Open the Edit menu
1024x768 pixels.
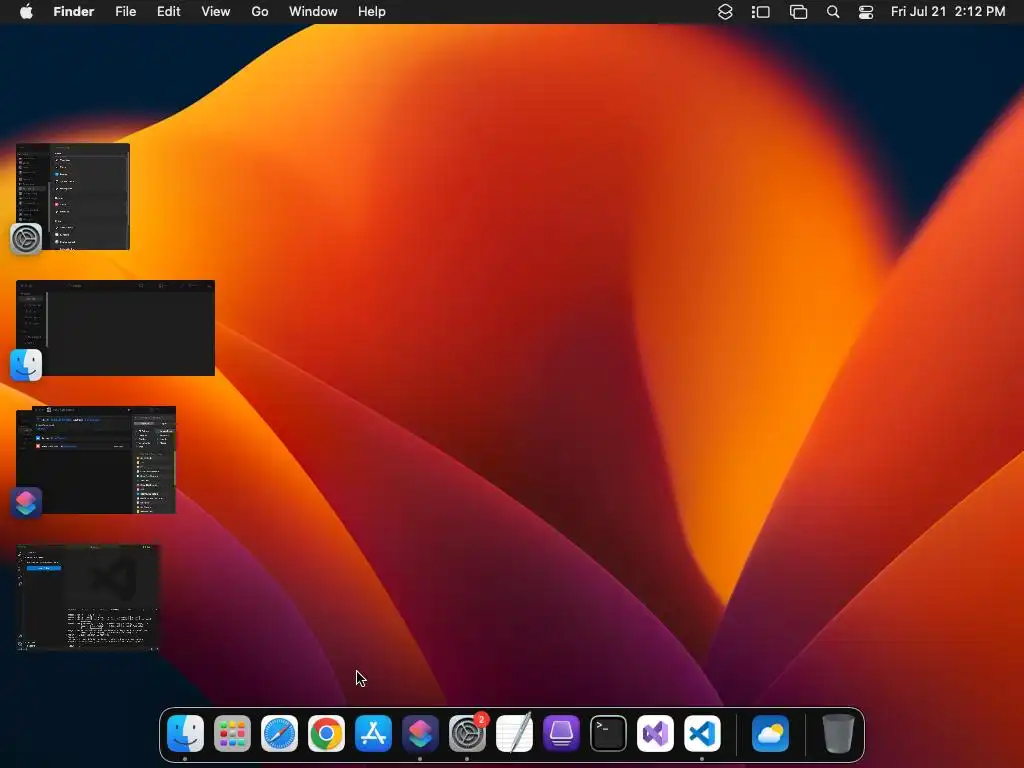pos(168,12)
